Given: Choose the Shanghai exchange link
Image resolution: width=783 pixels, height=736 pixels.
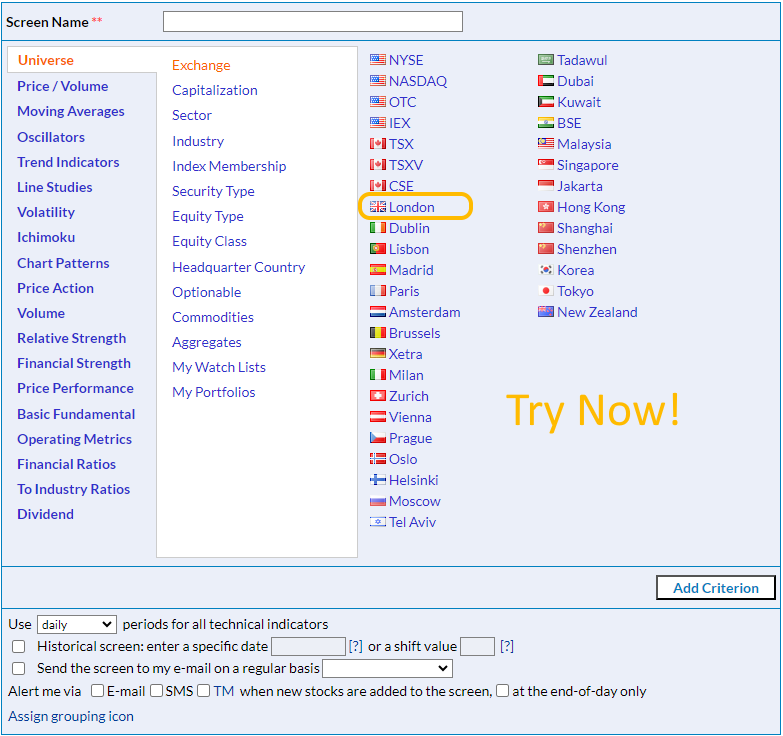Looking at the screenshot, I should [x=585, y=228].
